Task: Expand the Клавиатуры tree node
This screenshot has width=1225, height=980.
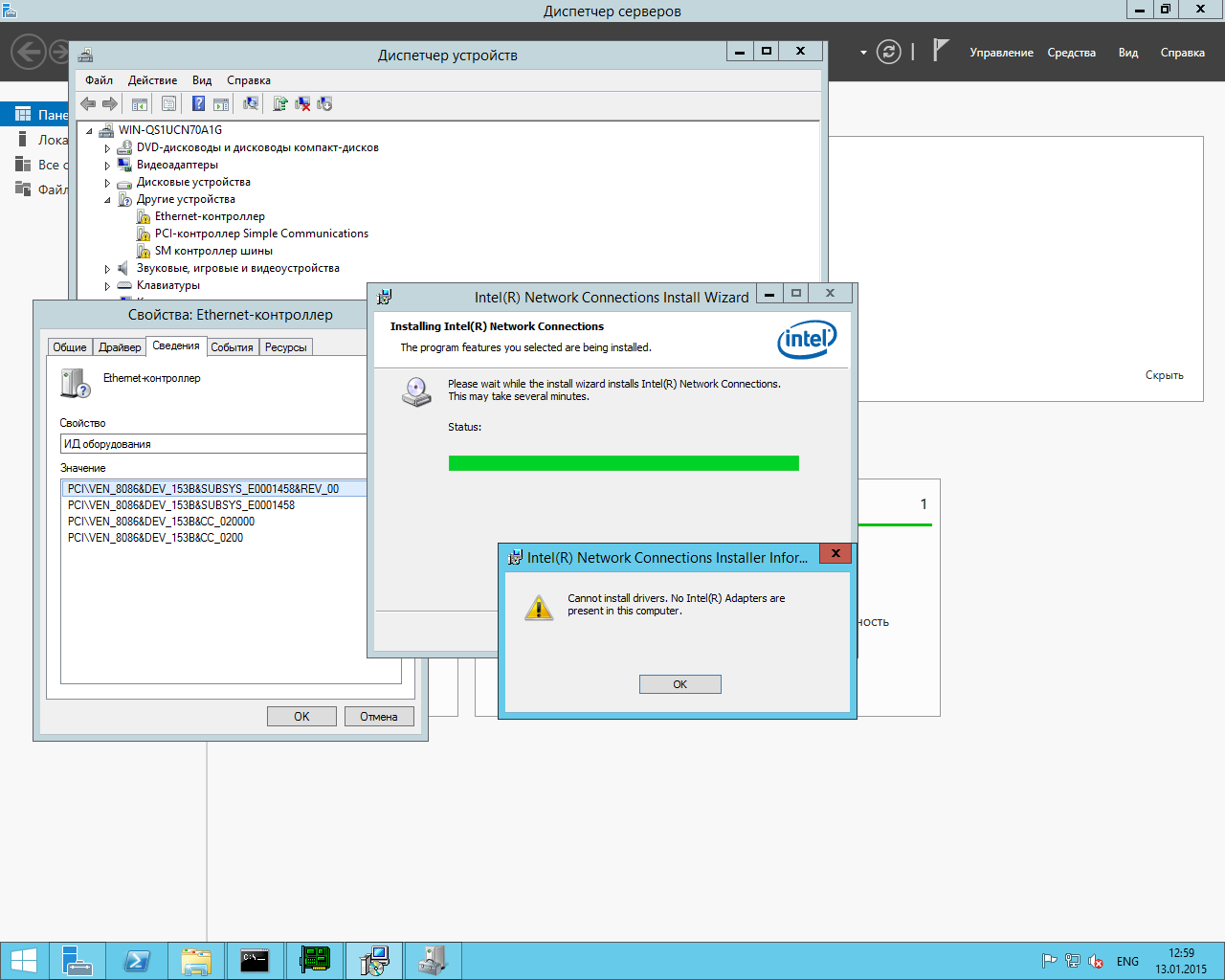Action: point(107,286)
